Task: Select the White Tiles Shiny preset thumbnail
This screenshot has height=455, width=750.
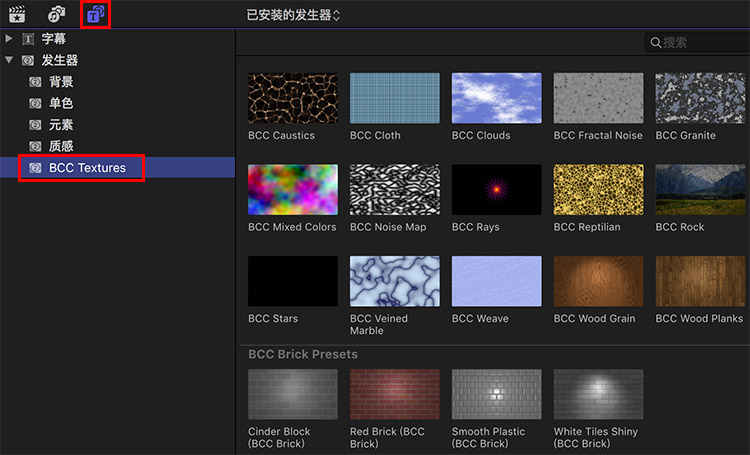Action: tap(598, 394)
